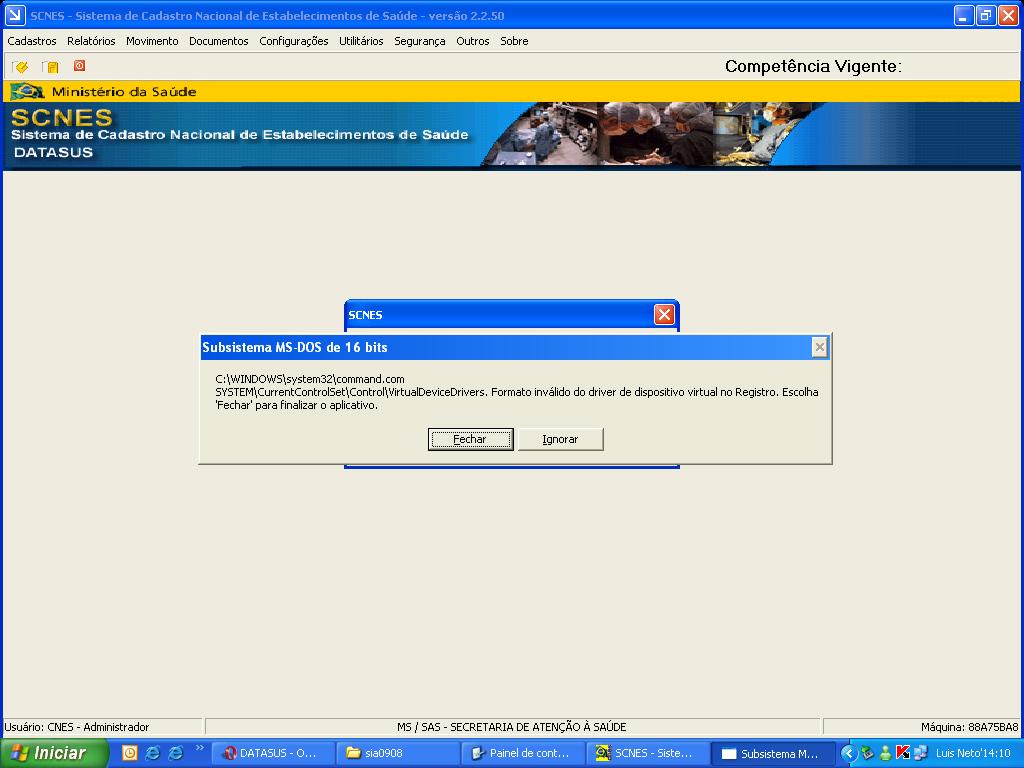This screenshot has width=1024, height=768.
Task: Click the Iniciar start button
Action: (54, 753)
